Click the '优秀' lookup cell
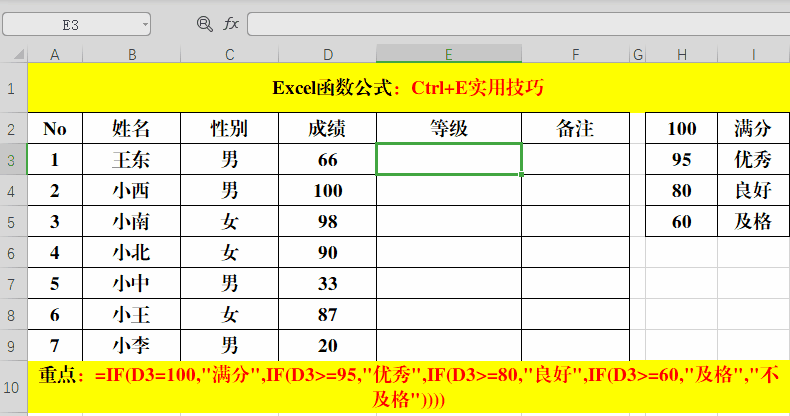The height and width of the screenshot is (416, 790). (x=754, y=160)
